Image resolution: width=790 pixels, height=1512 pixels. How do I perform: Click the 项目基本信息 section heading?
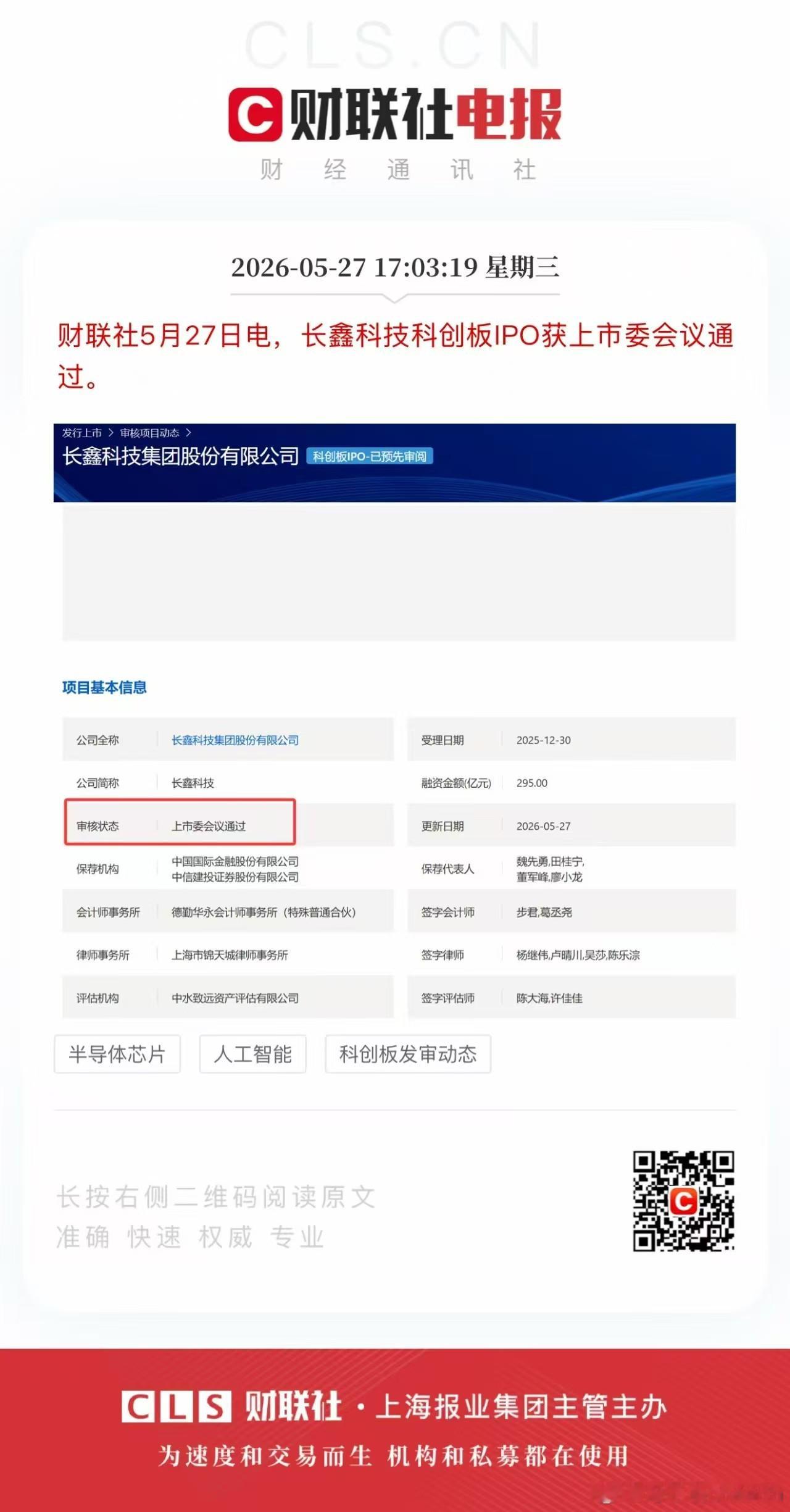click(104, 687)
